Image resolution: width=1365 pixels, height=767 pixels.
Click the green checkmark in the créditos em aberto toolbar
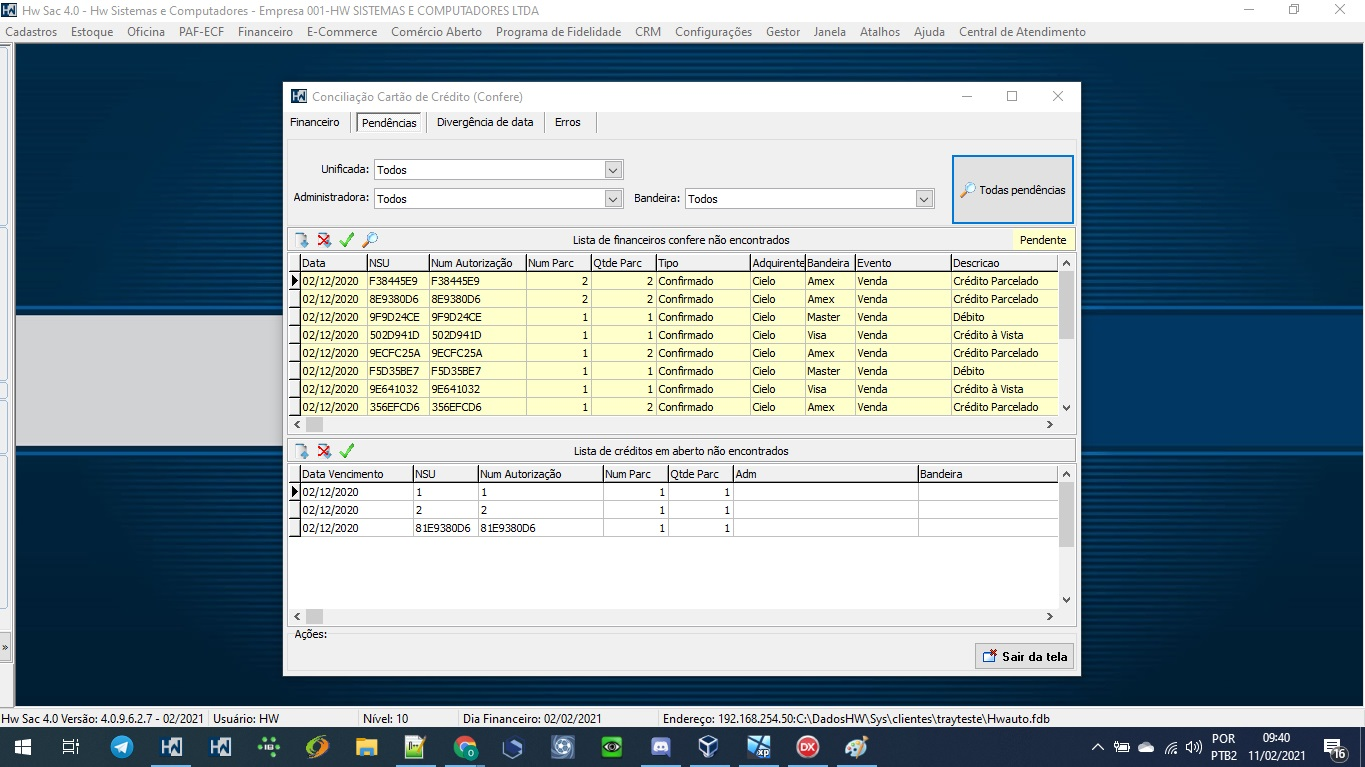click(347, 451)
